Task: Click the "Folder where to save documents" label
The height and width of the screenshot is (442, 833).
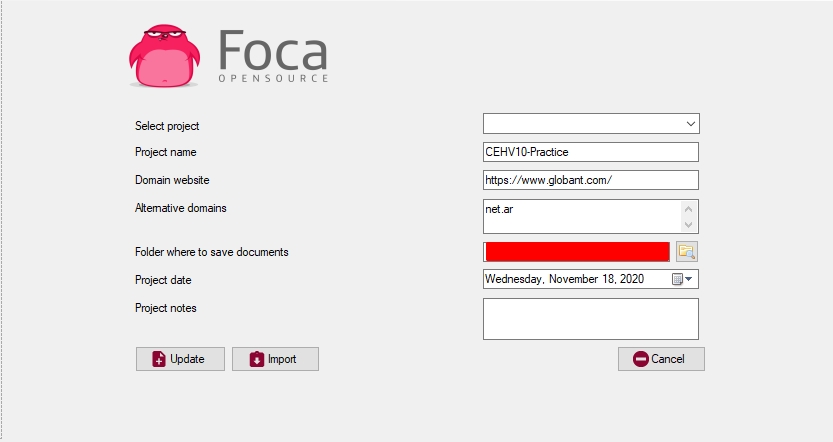Action: point(211,252)
